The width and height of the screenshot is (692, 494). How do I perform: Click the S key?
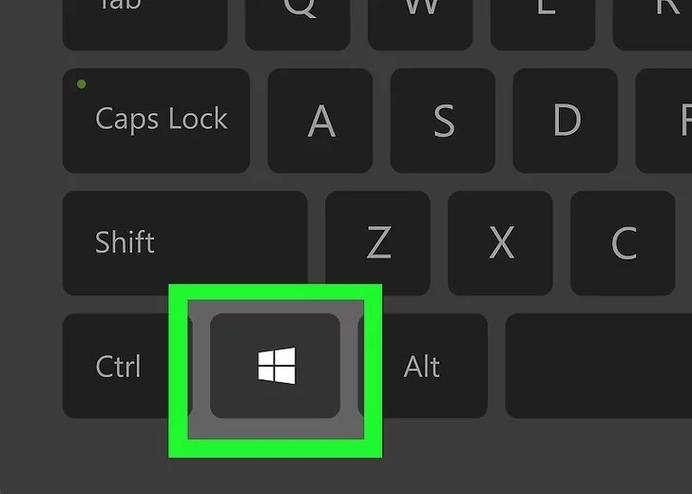pos(443,121)
